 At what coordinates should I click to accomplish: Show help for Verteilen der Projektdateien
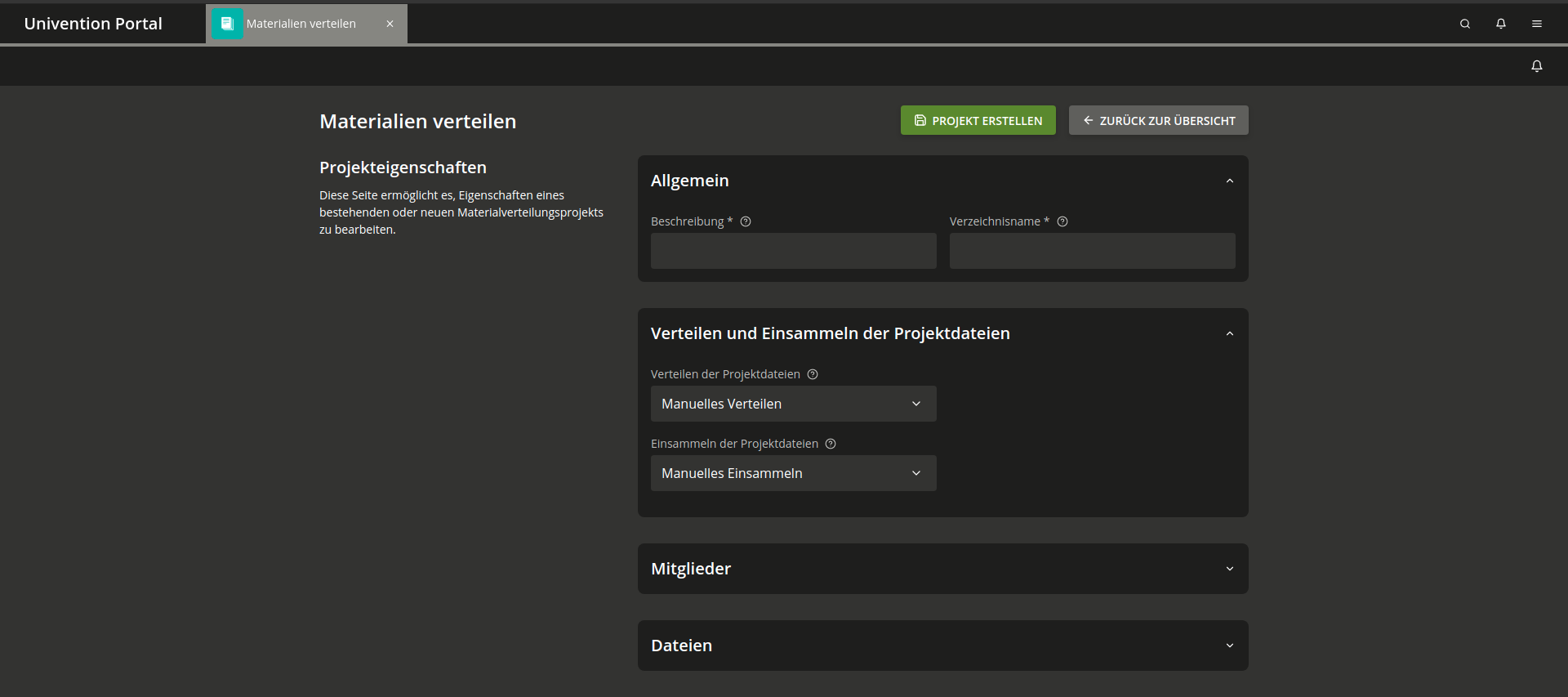(x=813, y=374)
